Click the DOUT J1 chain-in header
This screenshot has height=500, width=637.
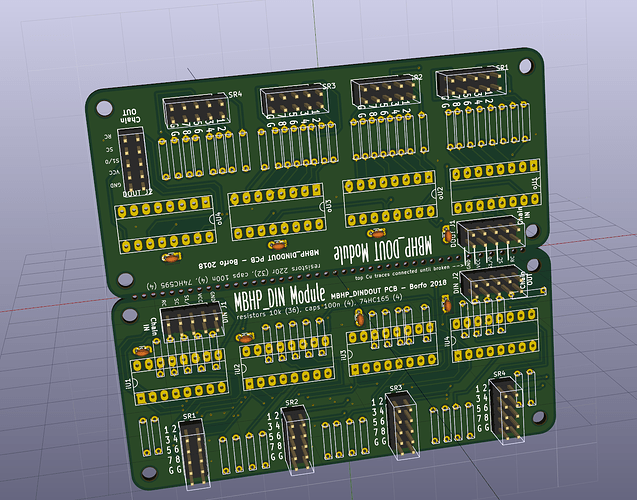490,234
